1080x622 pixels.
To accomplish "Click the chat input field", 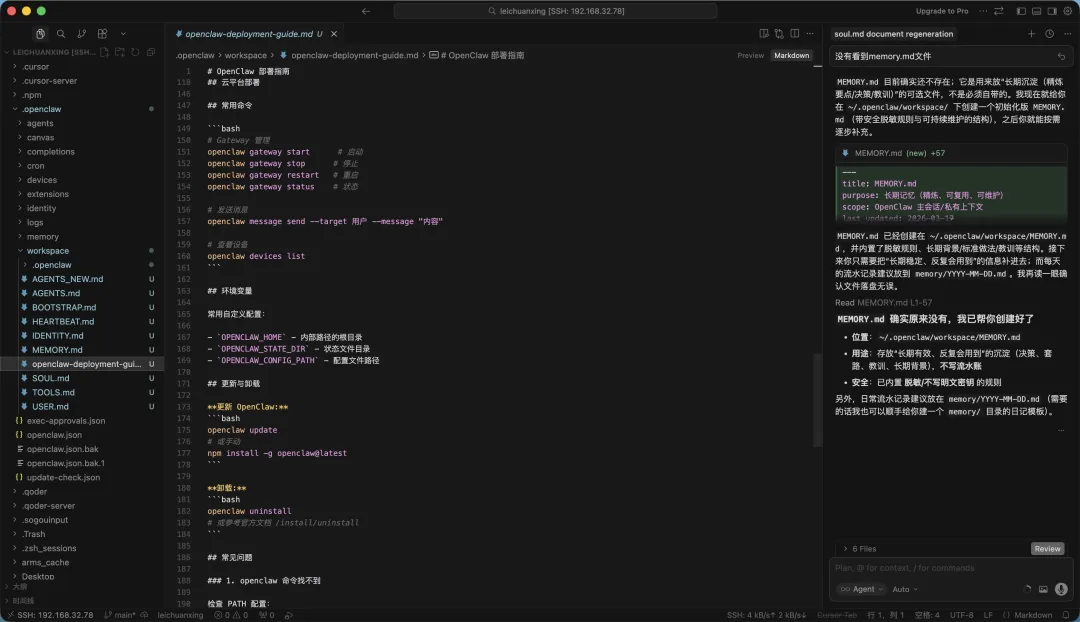I will tap(949, 568).
